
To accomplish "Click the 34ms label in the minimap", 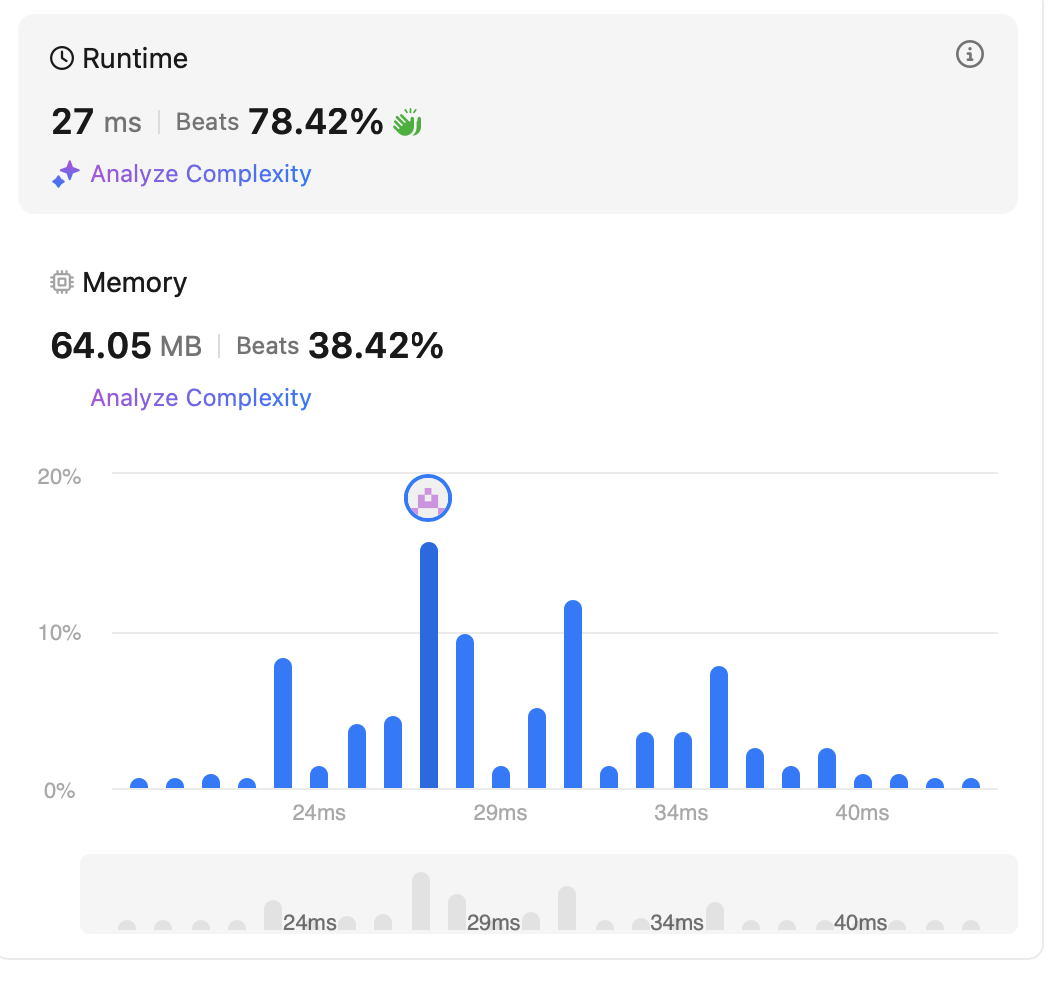I will click(x=678, y=922).
